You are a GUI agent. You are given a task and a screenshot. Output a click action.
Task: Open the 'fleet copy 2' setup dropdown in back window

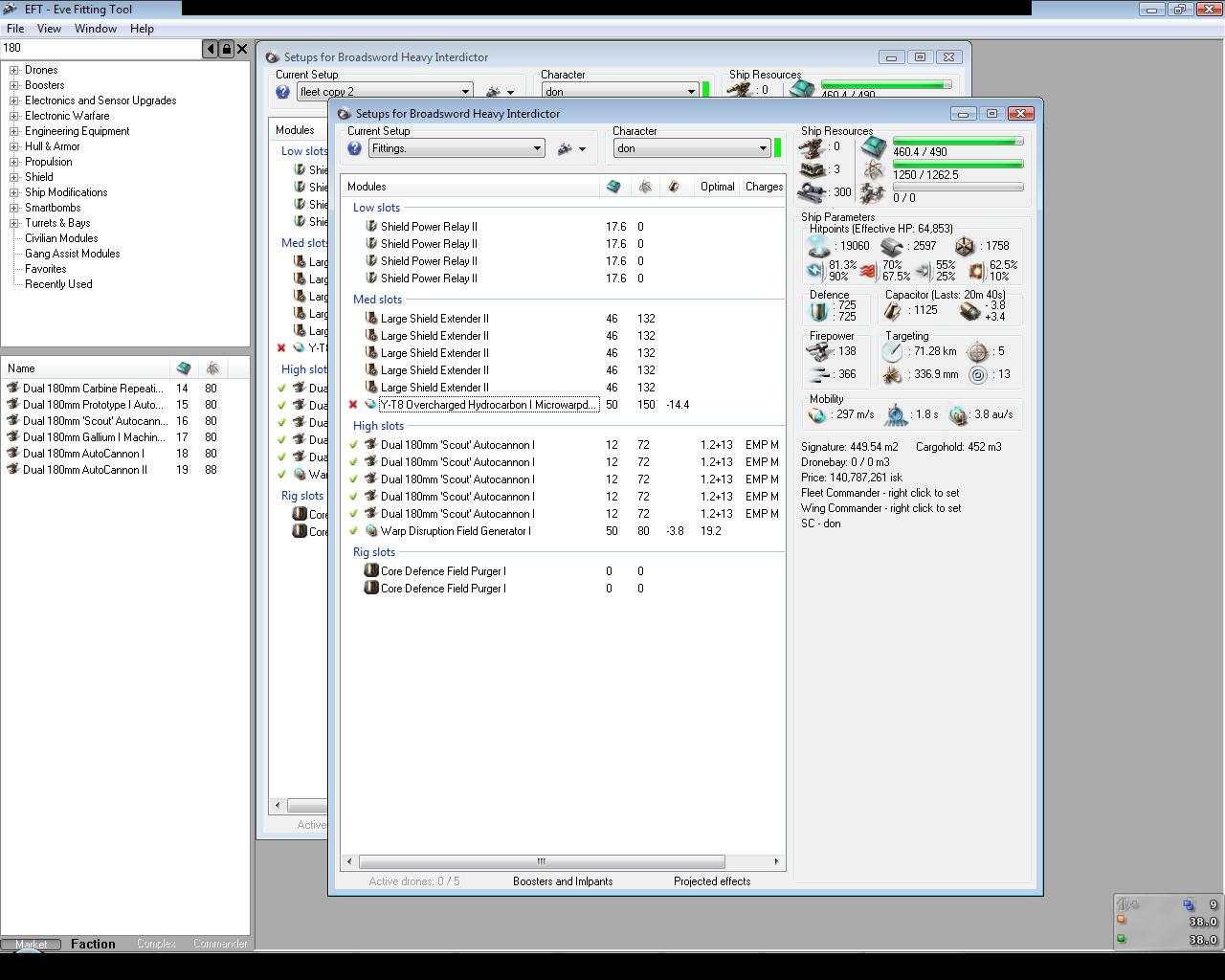point(385,92)
